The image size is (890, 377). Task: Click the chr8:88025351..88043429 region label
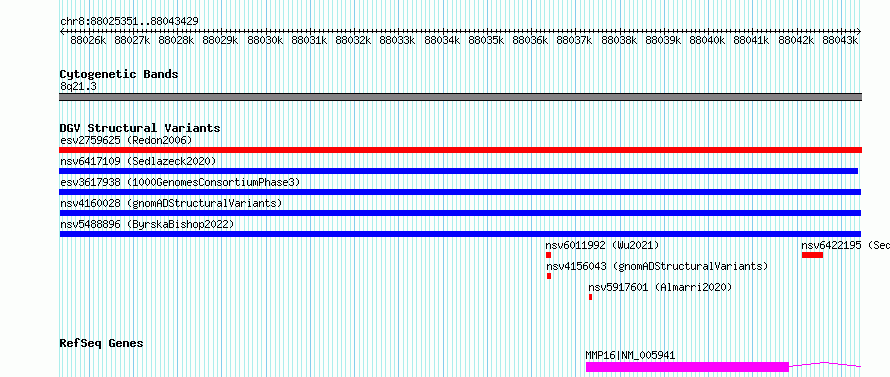pos(129,21)
